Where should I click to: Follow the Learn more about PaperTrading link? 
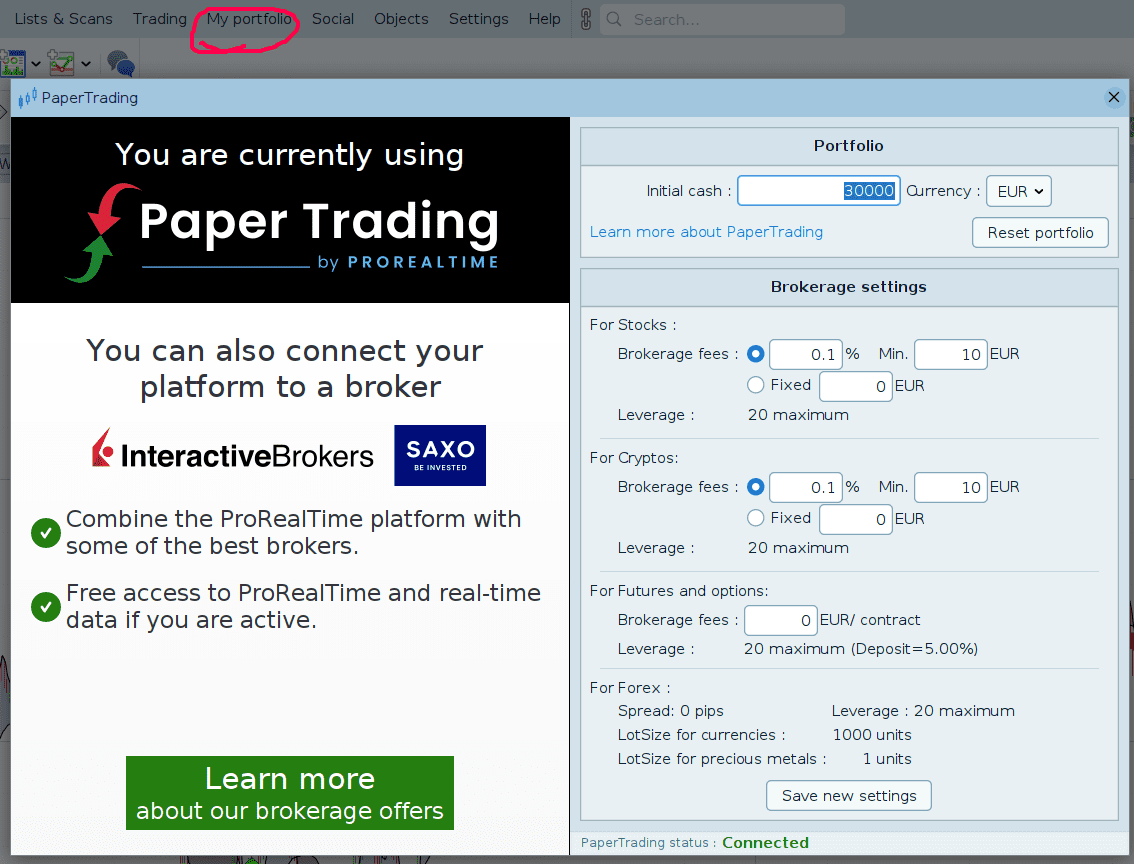tap(707, 232)
